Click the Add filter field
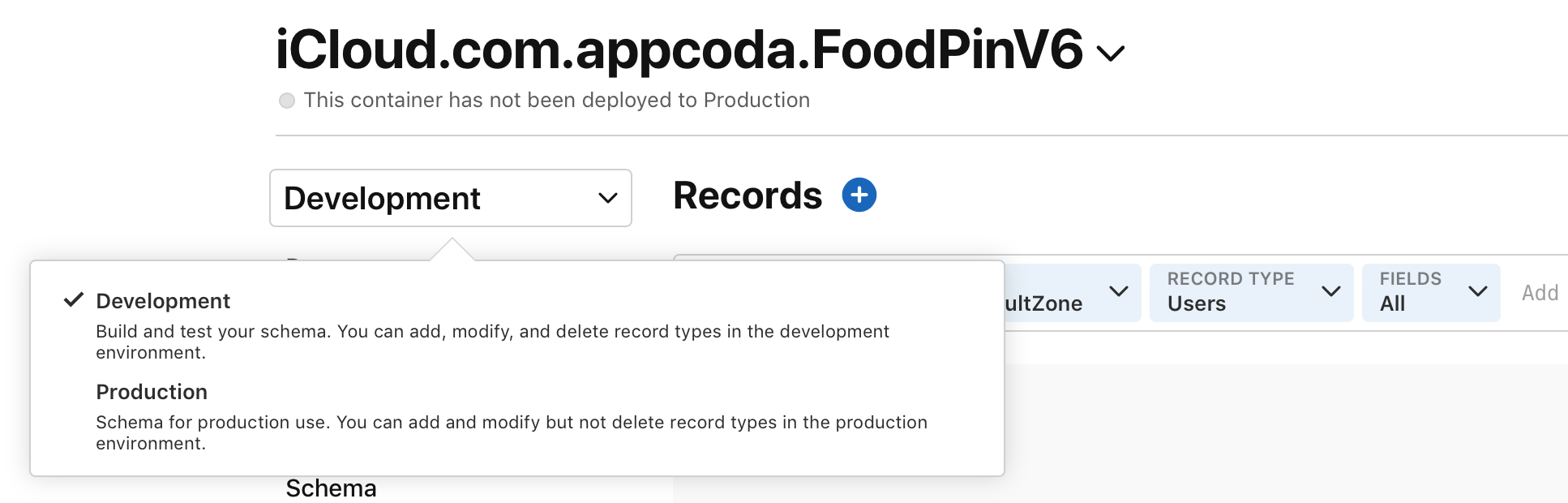This screenshot has width=1568, height=503. pyautogui.click(x=1540, y=293)
